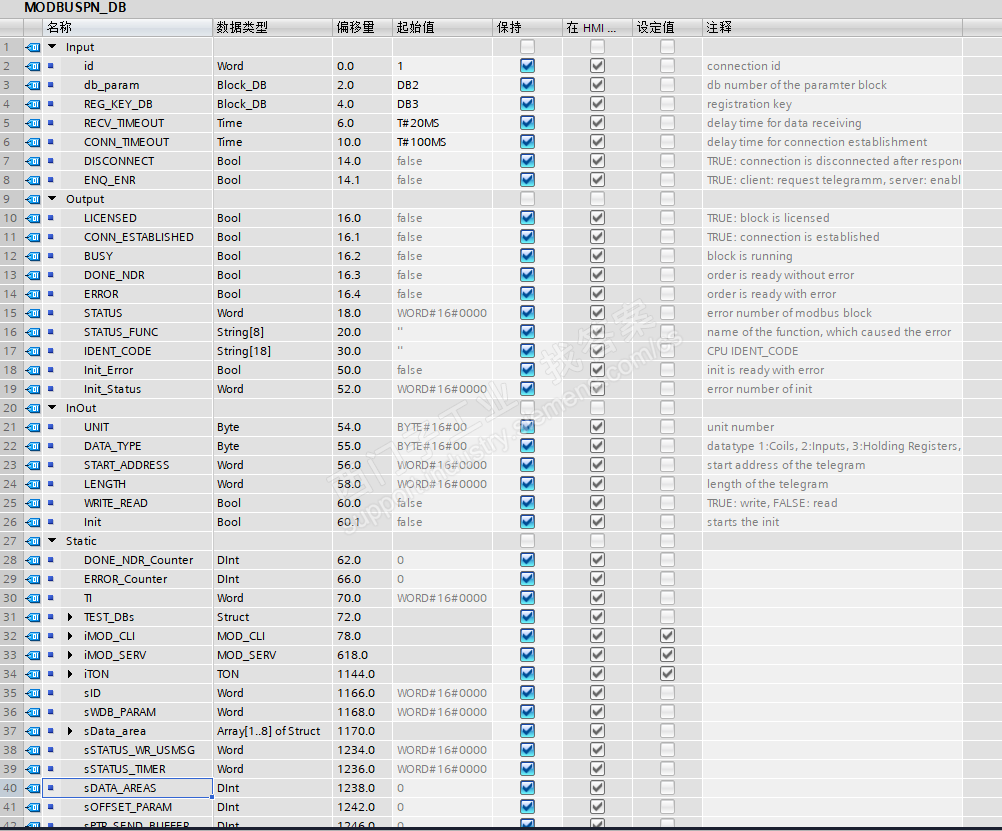Click the comment 'starts the init'
The image size is (1002, 831).
coord(743,522)
